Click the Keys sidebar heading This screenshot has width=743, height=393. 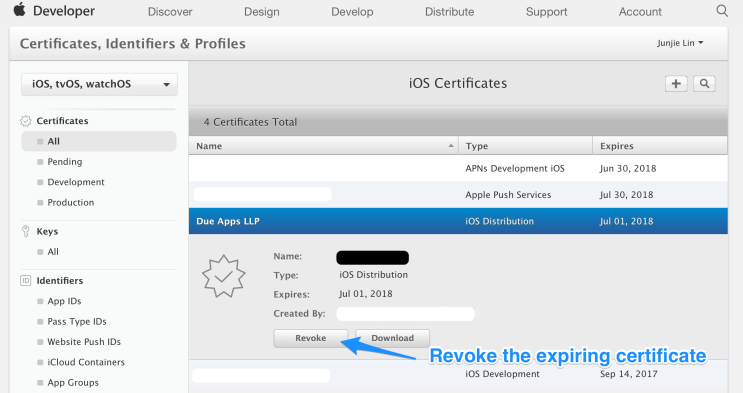[47, 231]
